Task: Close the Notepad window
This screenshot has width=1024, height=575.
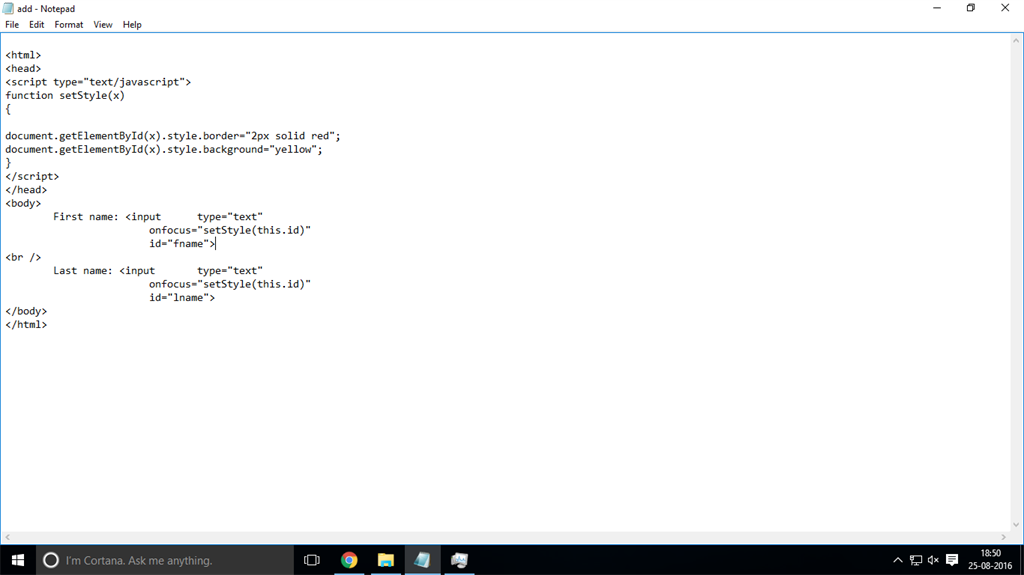Action: pyautogui.click(x=1005, y=8)
